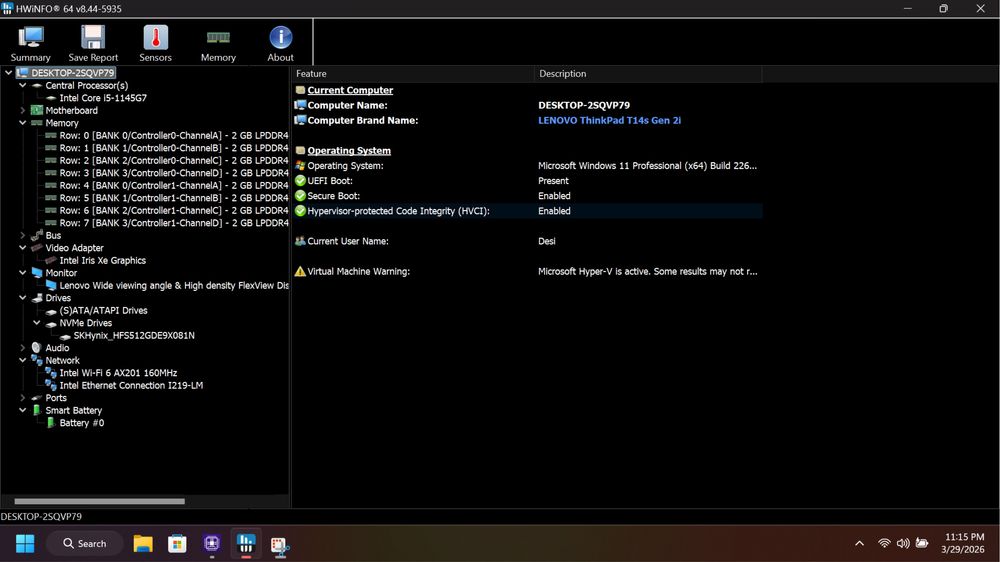1000x562 pixels.
Task: Open LENOVO ThinkPad T14s Gen 2i link
Action: 609,120
